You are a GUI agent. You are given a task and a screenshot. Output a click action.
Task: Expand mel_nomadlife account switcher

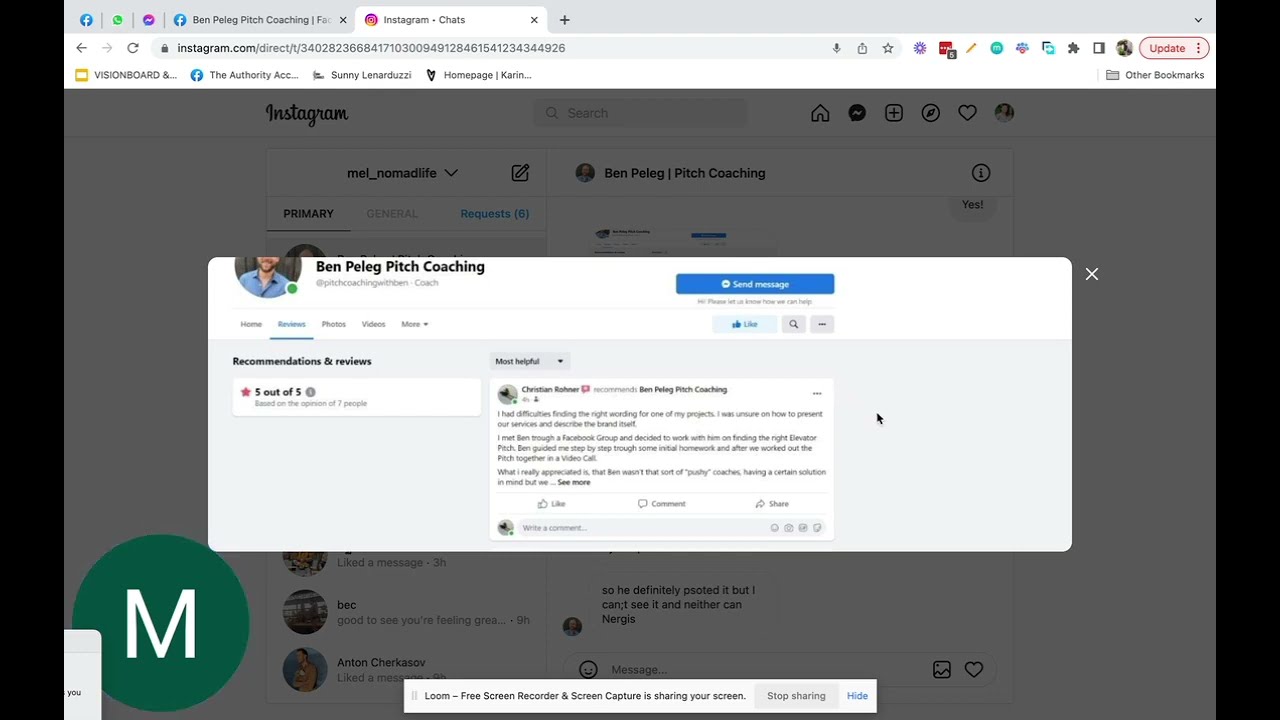pyautogui.click(x=402, y=173)
